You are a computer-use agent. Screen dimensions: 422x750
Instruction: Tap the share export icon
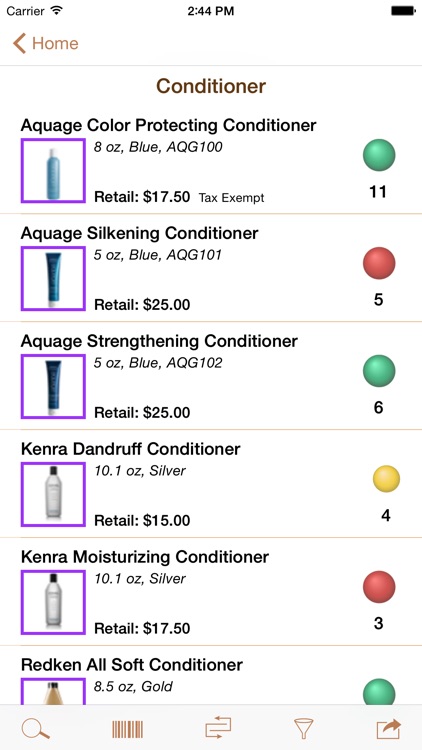[389, 729]
